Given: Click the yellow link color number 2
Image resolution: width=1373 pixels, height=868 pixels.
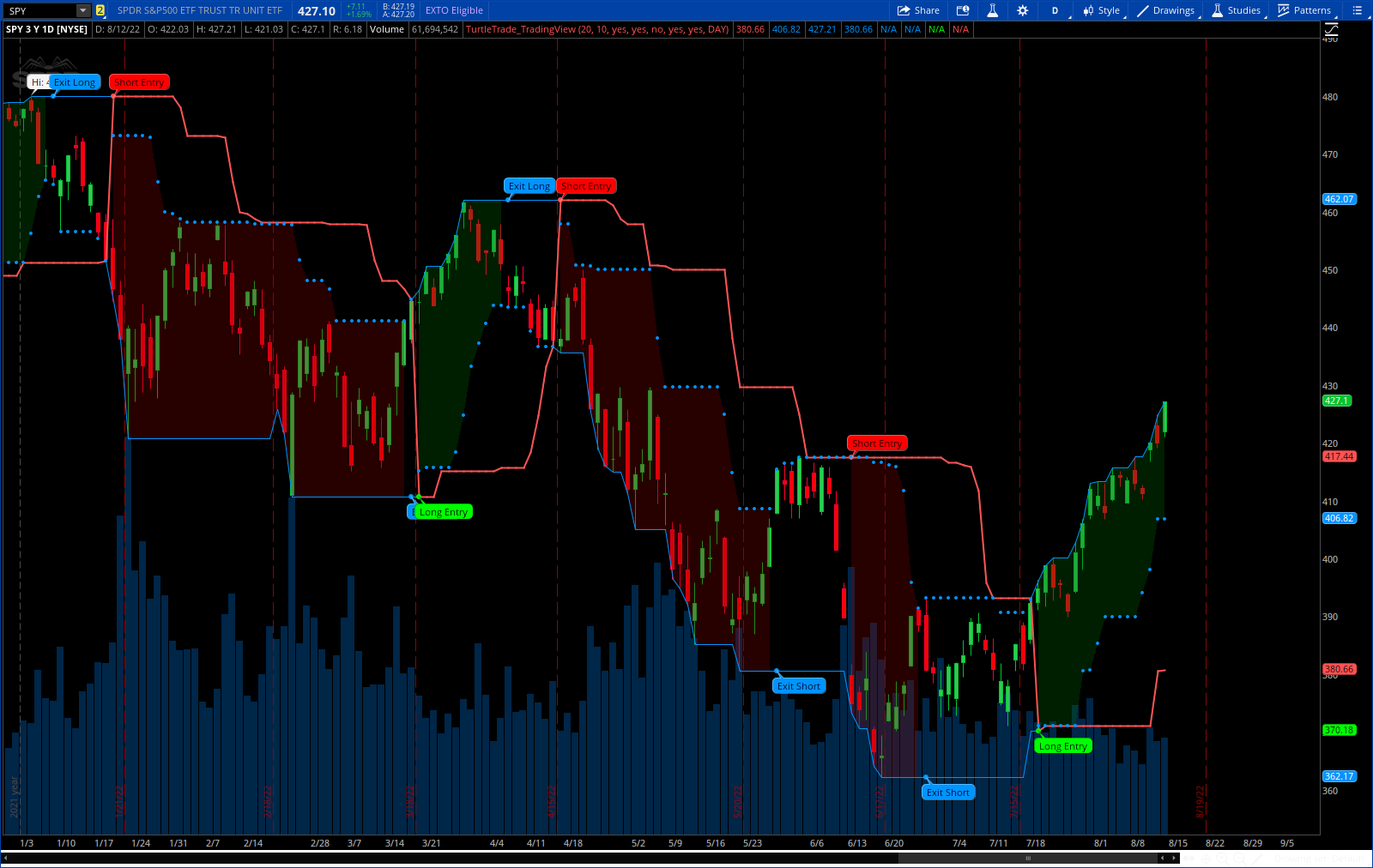Looking at the screenshot, I should (100, 10).
